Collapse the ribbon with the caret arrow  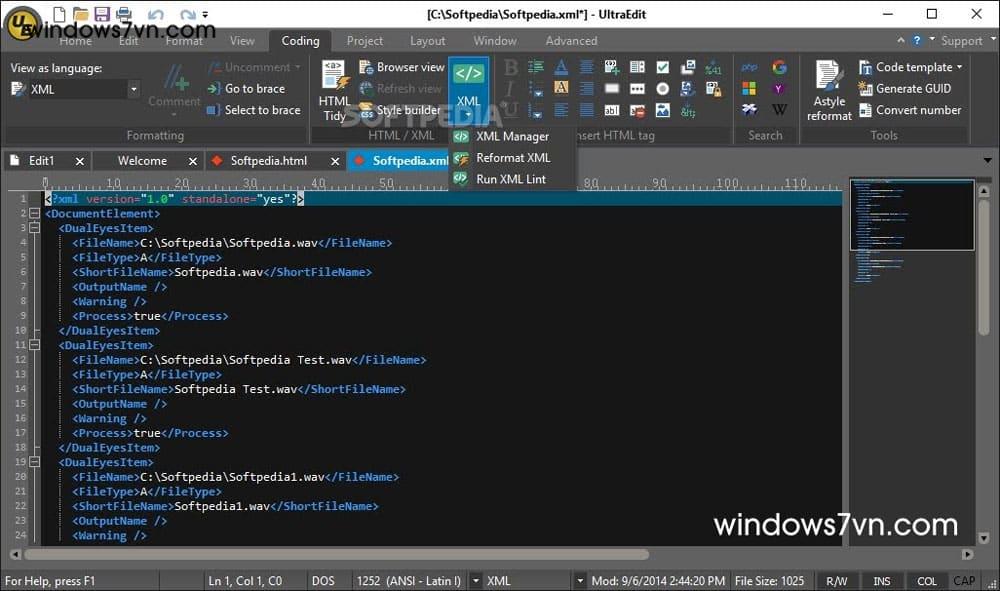click(901, 40)
